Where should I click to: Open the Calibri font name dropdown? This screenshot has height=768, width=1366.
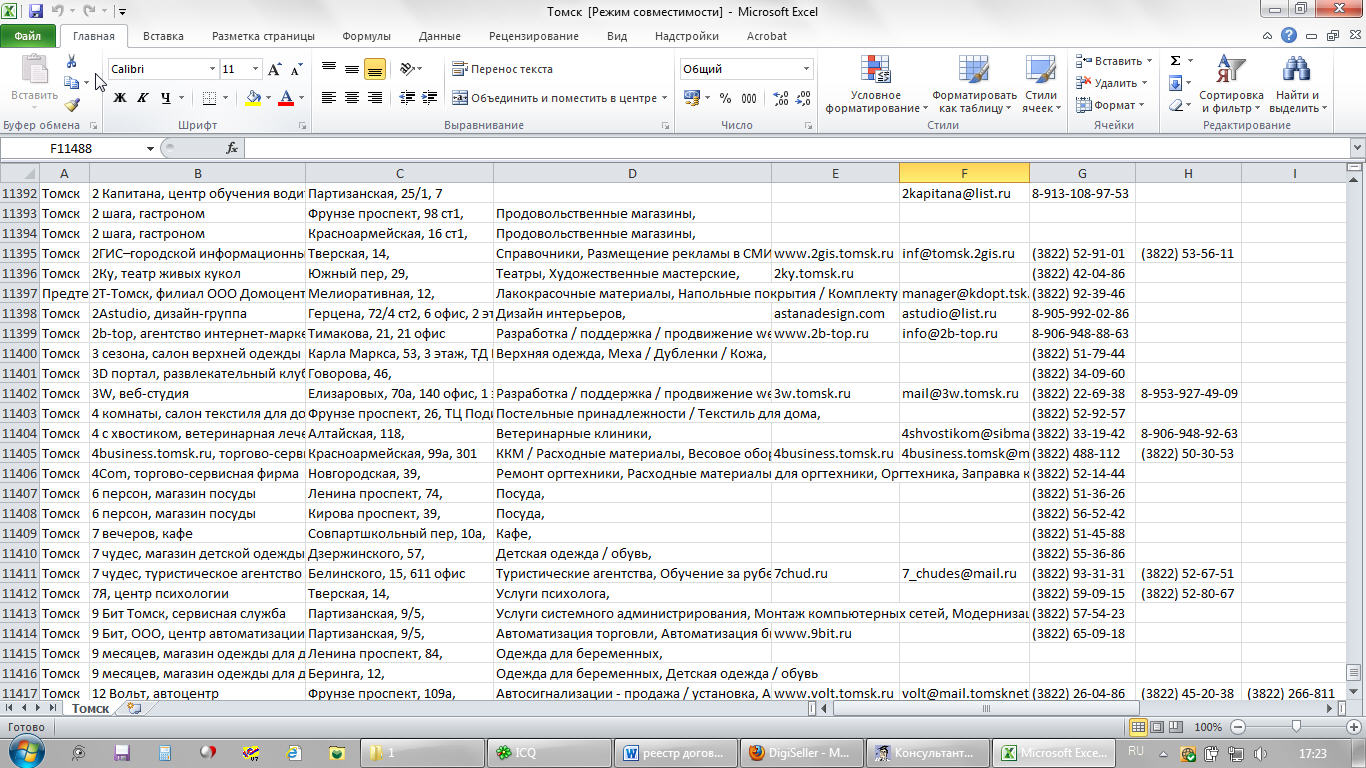coord(212,69)
